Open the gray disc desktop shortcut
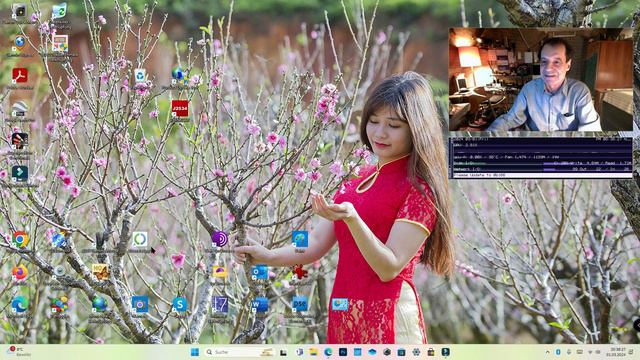 (x=60, y=271)
